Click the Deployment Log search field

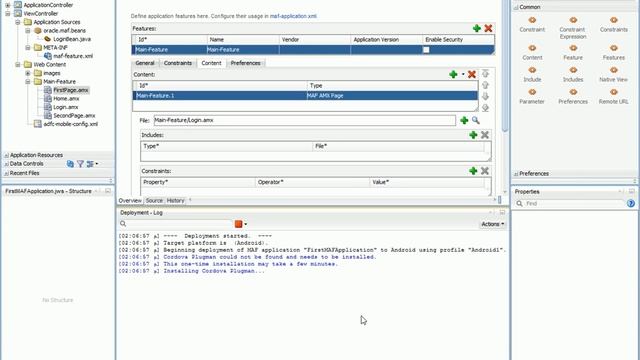pyautogui.click(x=180, y=224)
